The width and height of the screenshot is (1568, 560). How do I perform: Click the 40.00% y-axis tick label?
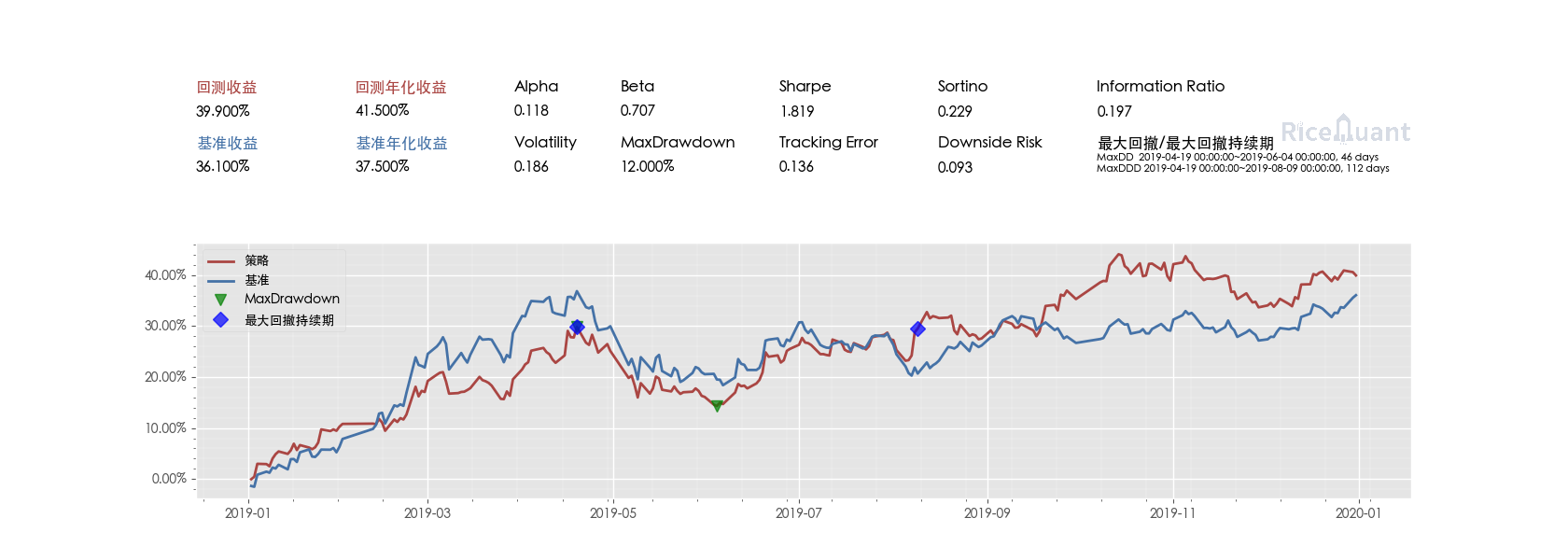point(165,275)
